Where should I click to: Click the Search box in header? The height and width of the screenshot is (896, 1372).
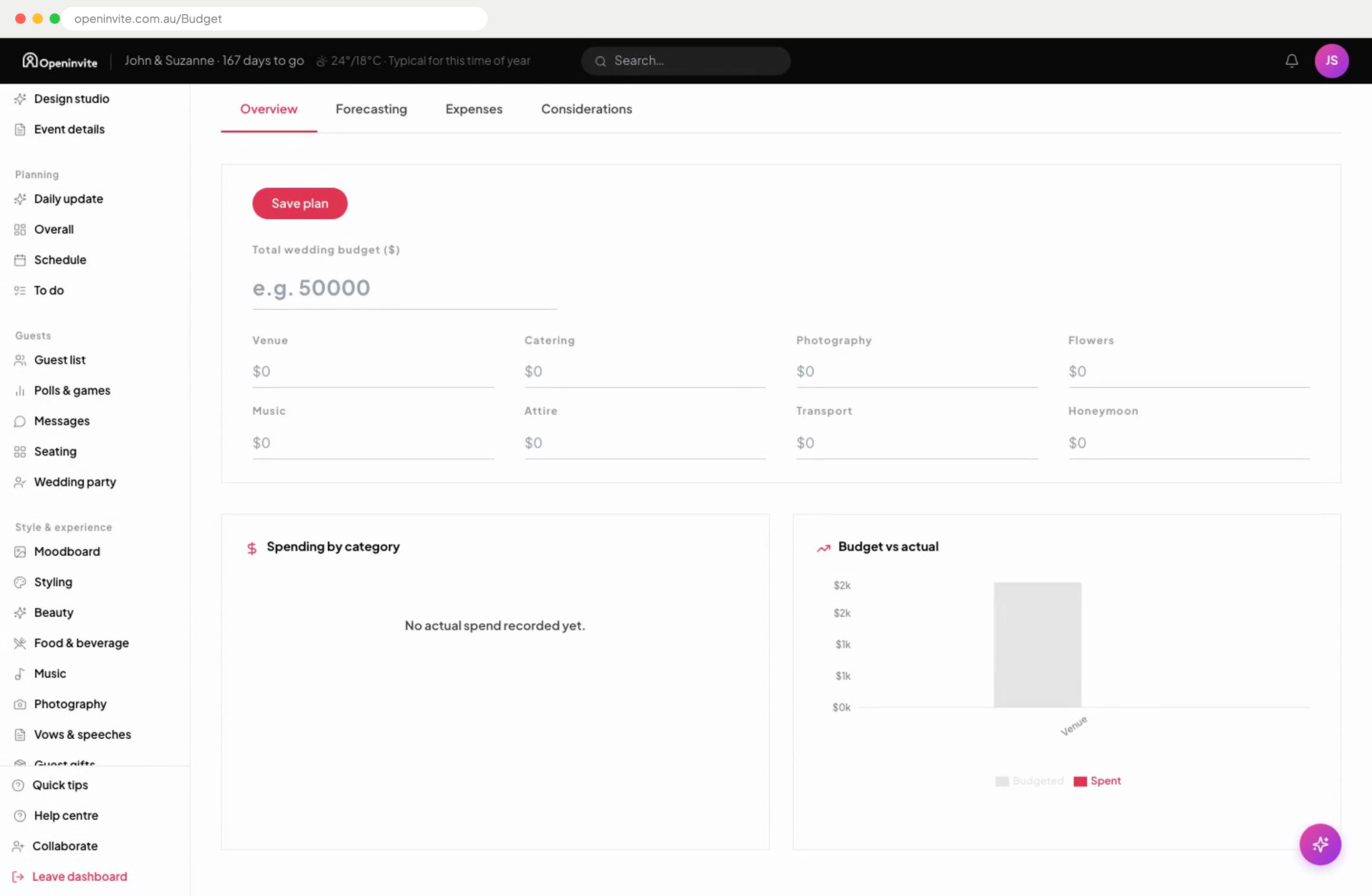click(686, 61)
